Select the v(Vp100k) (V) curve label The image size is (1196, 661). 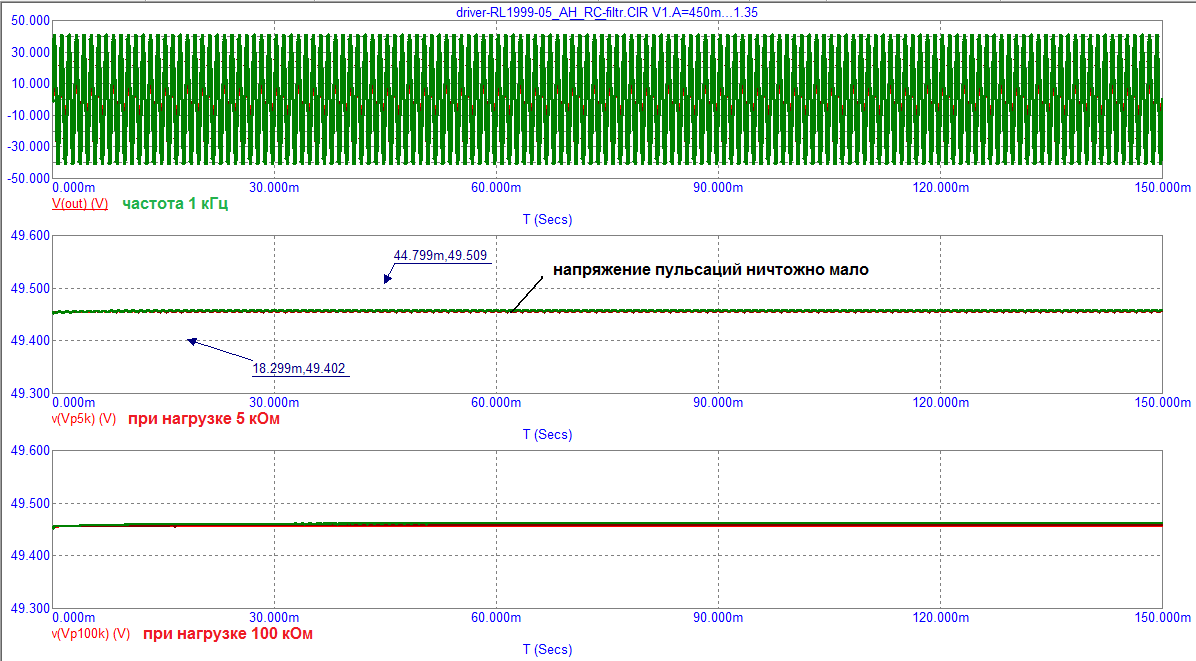[x=91, y=634]
